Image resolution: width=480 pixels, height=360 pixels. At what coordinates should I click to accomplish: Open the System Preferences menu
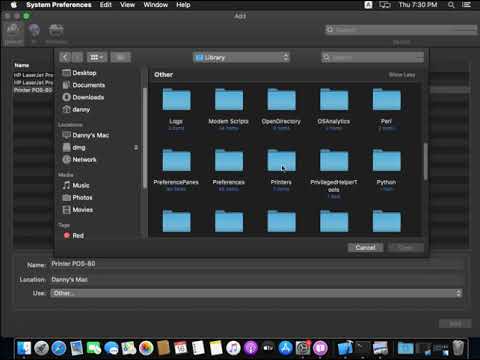pos(59,5)
